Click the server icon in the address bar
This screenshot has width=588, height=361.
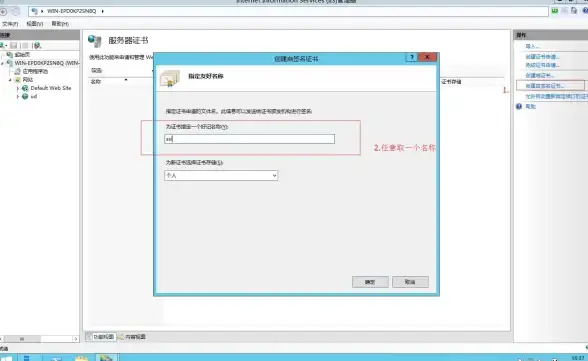pos(34,11)
